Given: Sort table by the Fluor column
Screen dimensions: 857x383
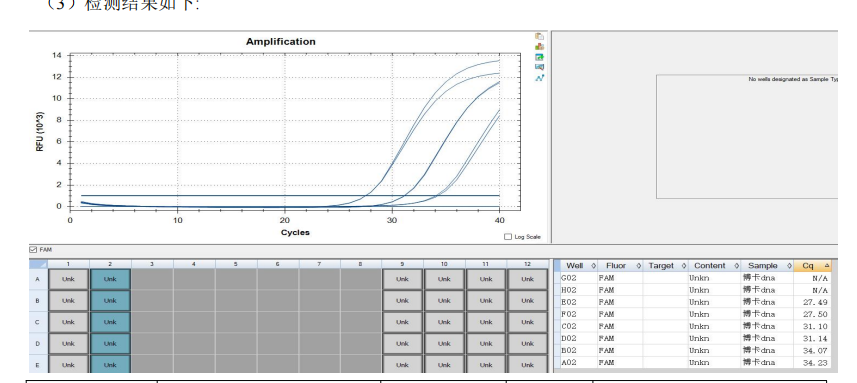Looking at the screenshot, I should click(x=620, y=266).
